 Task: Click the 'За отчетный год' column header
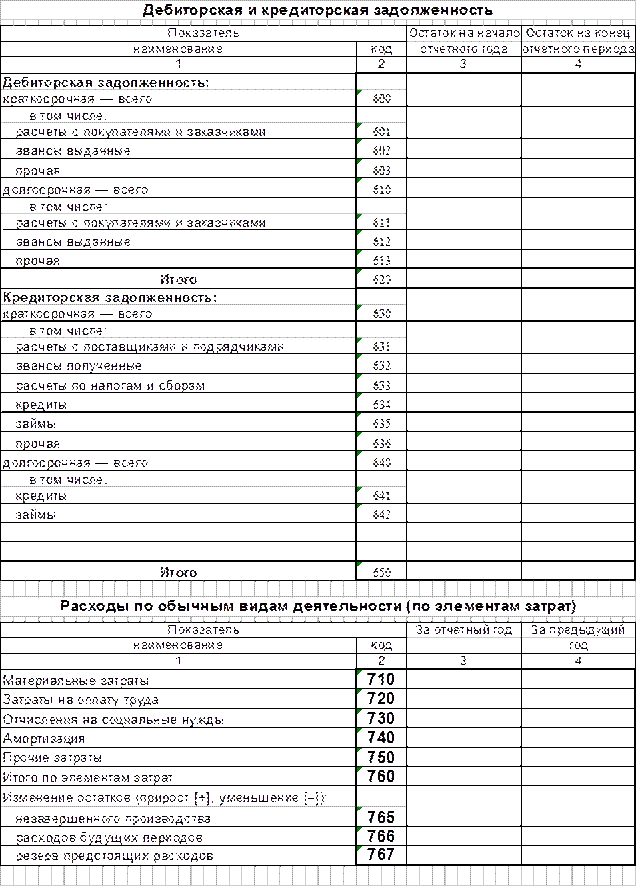pos(464,638)
